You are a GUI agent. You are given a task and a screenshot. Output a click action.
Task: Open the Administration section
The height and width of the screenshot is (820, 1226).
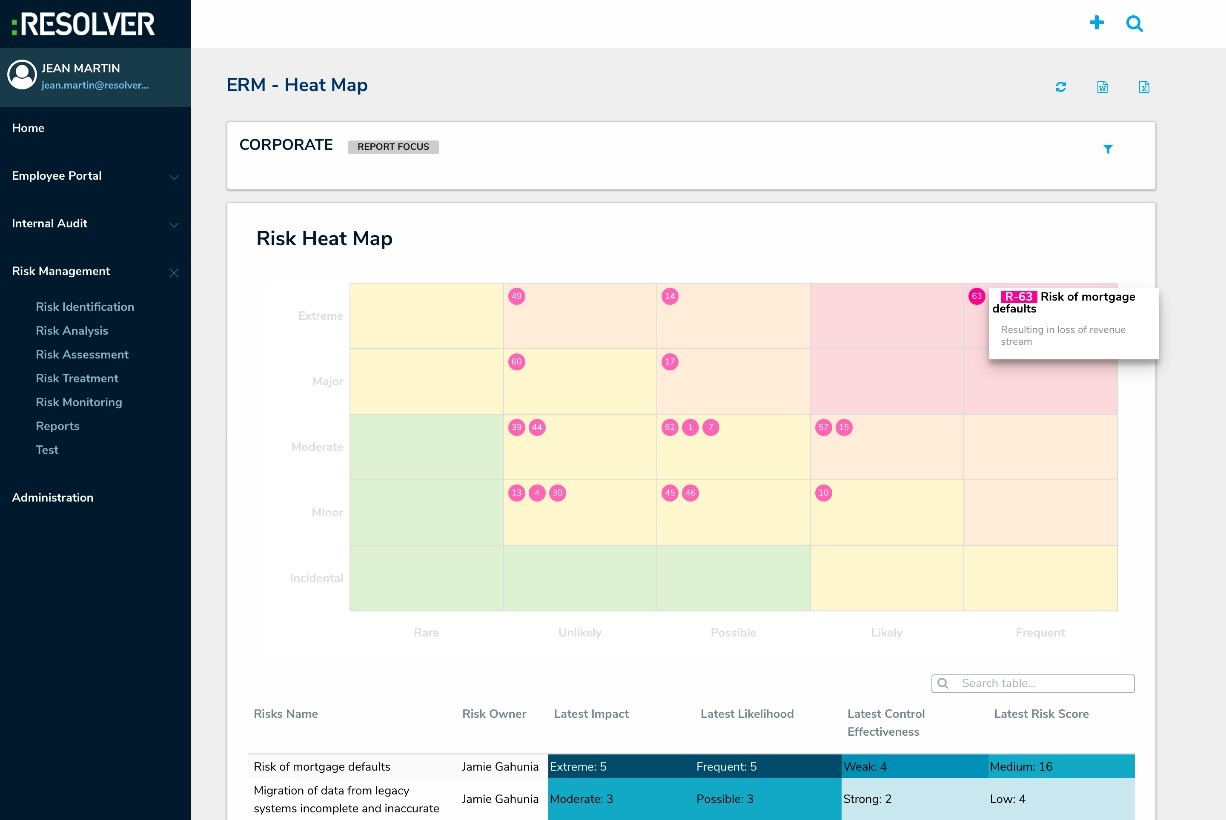coord(52,497)
